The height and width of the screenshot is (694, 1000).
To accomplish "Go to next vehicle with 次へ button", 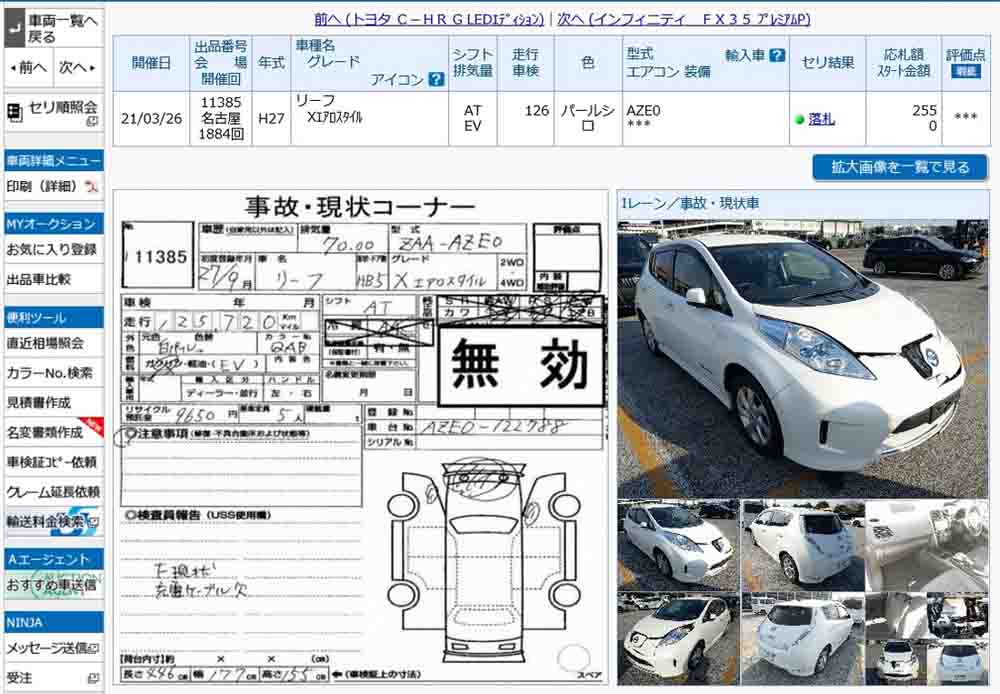I will click(77, 67).
